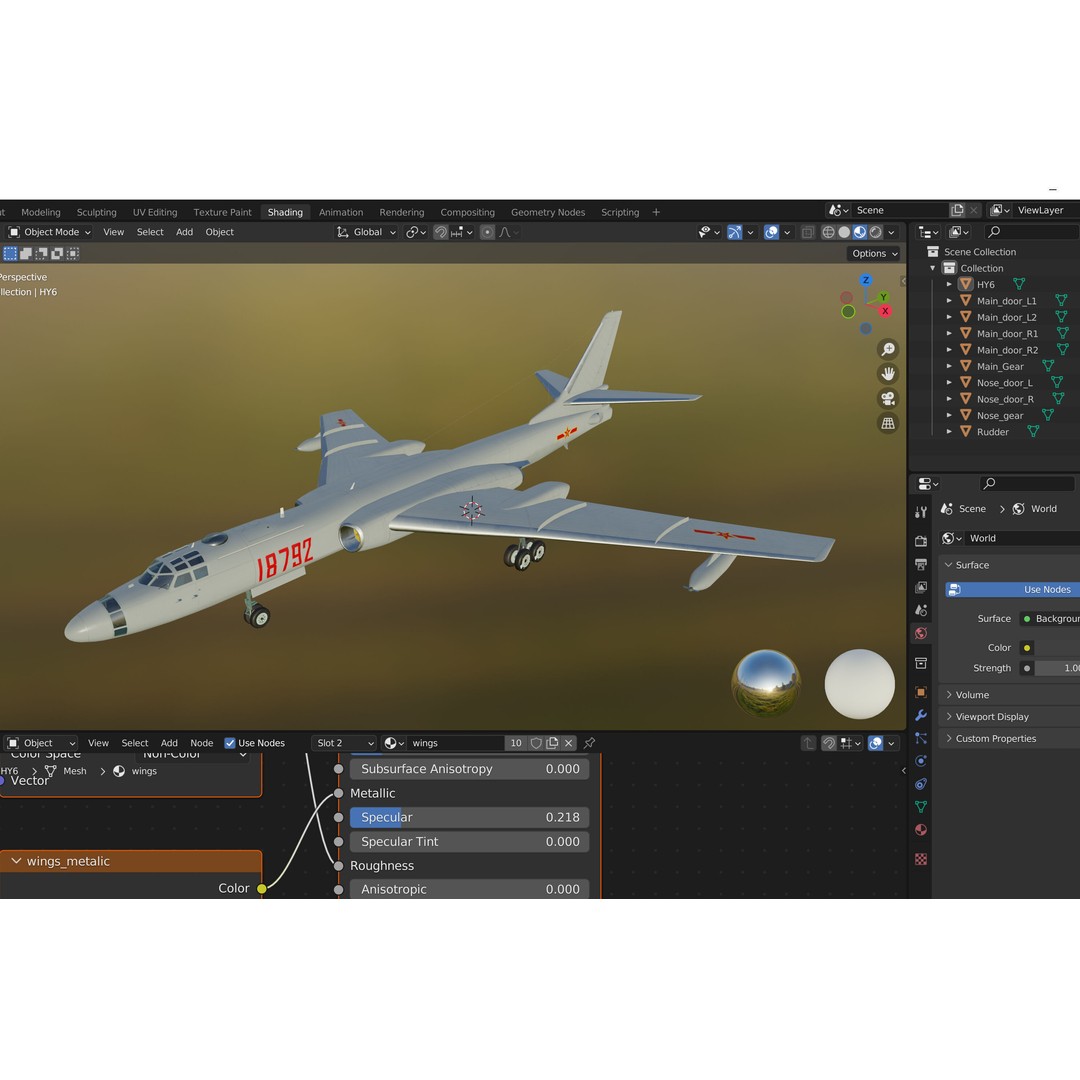Open the Particles properties tab icon
Screen dimensions: 1080x1080
(x=921, y=738)
